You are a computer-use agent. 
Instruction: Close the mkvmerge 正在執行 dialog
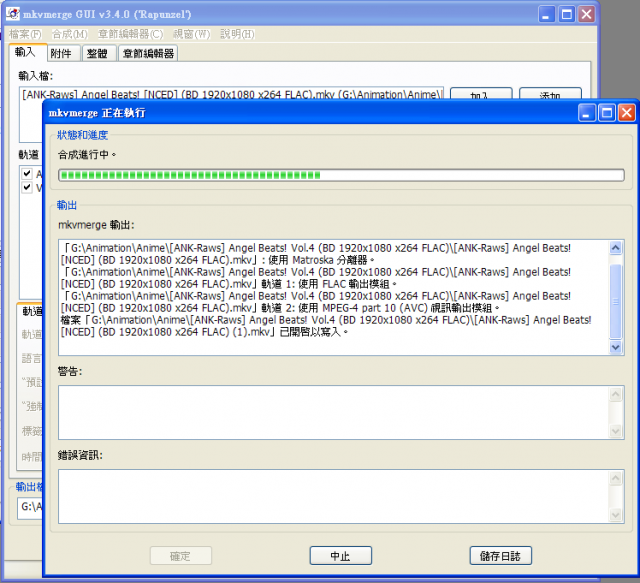(x=627, y=113)
